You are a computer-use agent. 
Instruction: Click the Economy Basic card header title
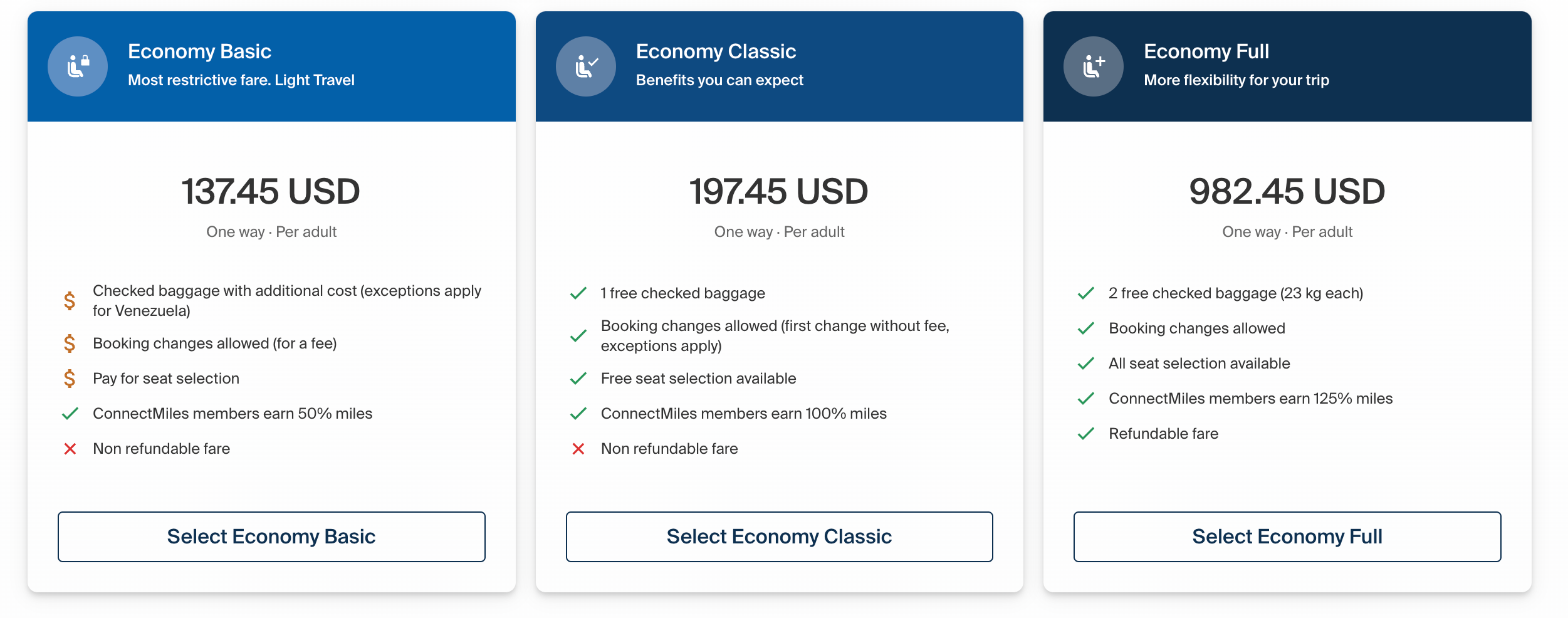click(199, 51)
